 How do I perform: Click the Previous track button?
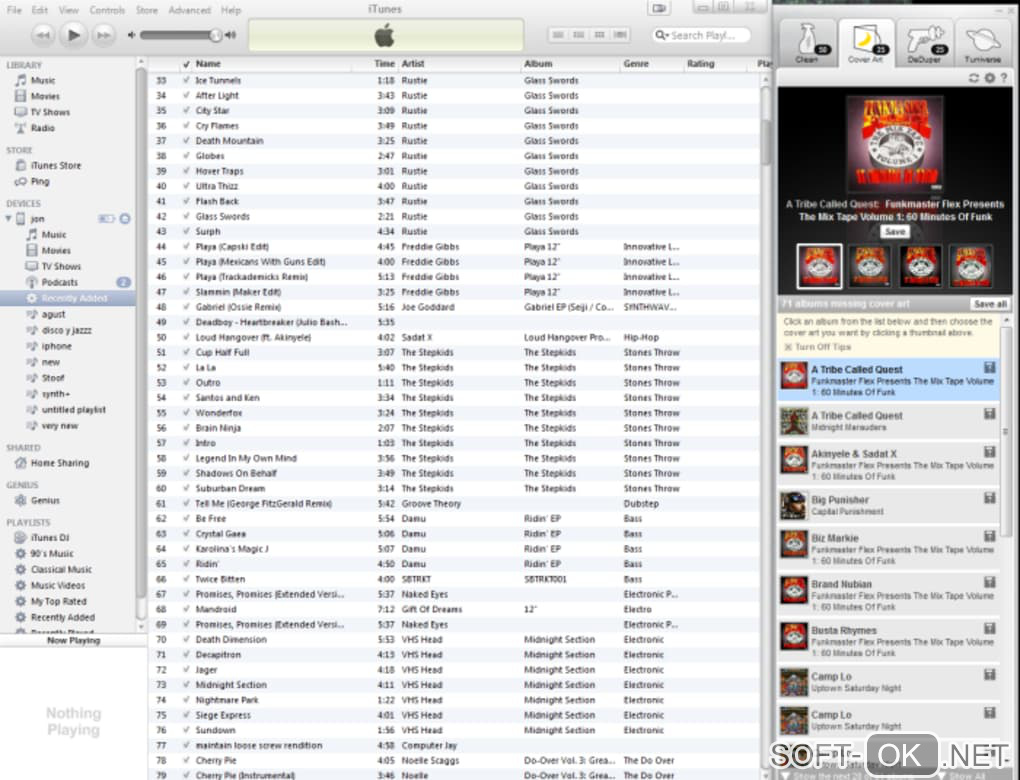coord(42,35)
